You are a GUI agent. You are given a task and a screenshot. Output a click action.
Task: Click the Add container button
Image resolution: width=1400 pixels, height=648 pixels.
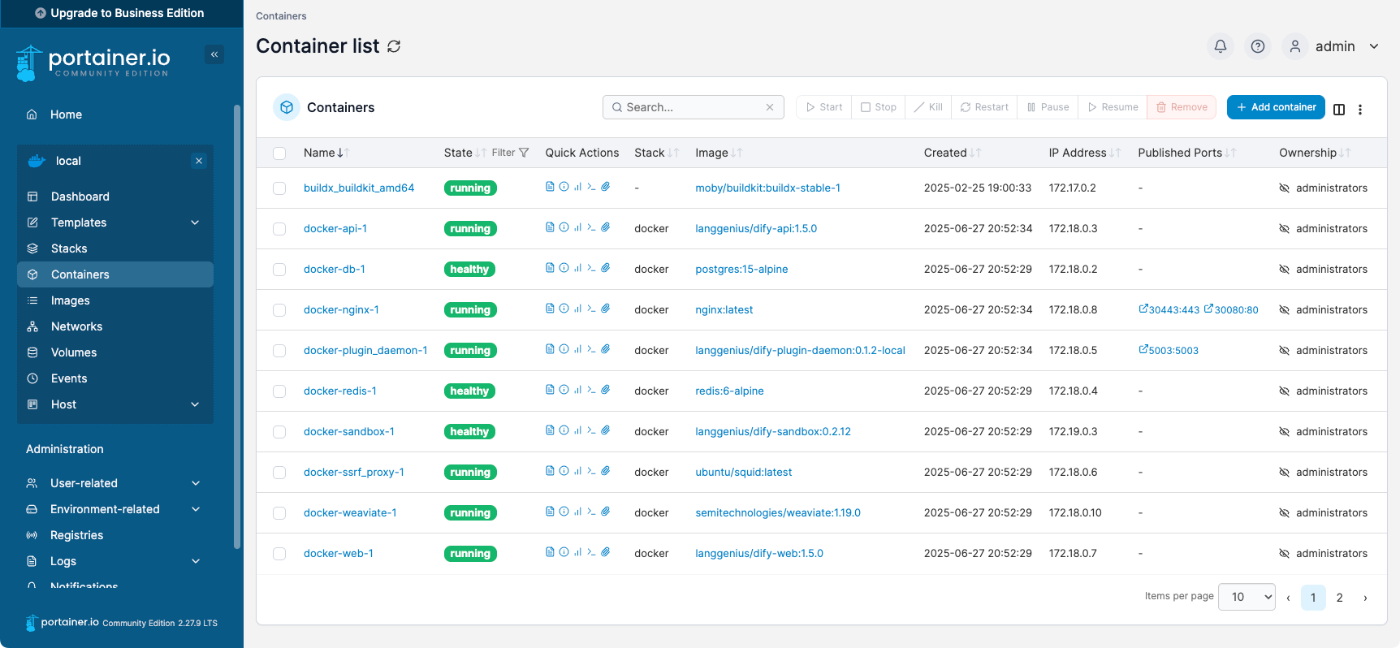1276,107
